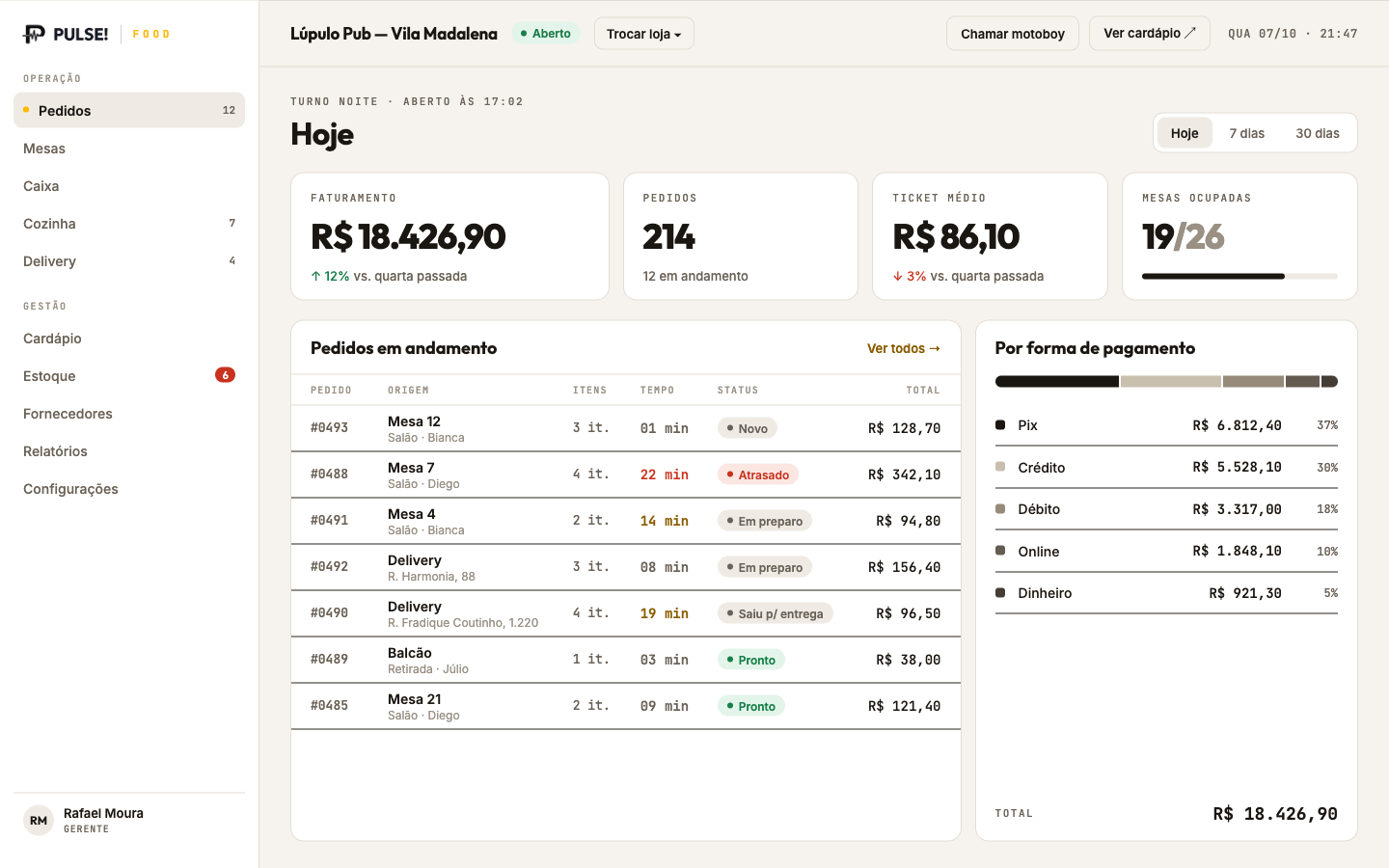The height and width of the screenshot is (868, 1389).
Task: Open the Cardápio management page
Action: [x=129, y=339]
